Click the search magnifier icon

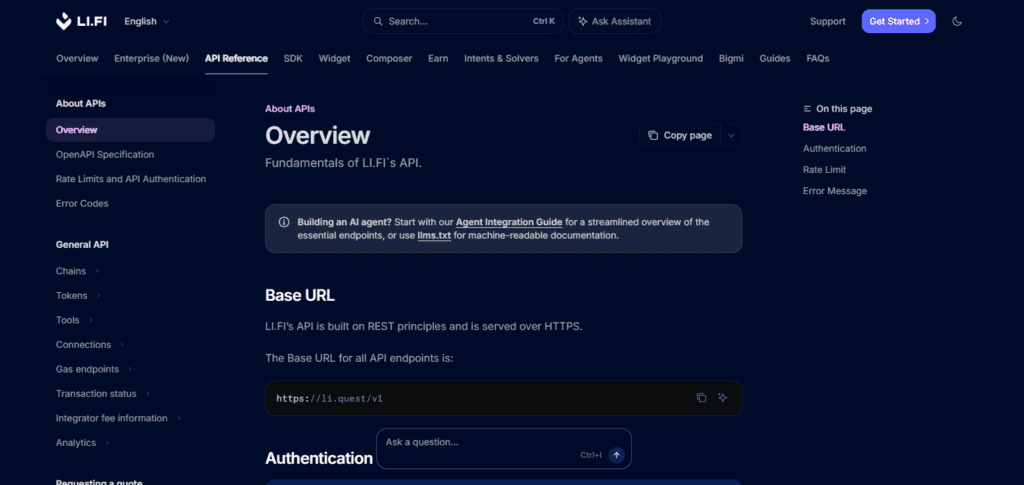click(x=377, y=21)
